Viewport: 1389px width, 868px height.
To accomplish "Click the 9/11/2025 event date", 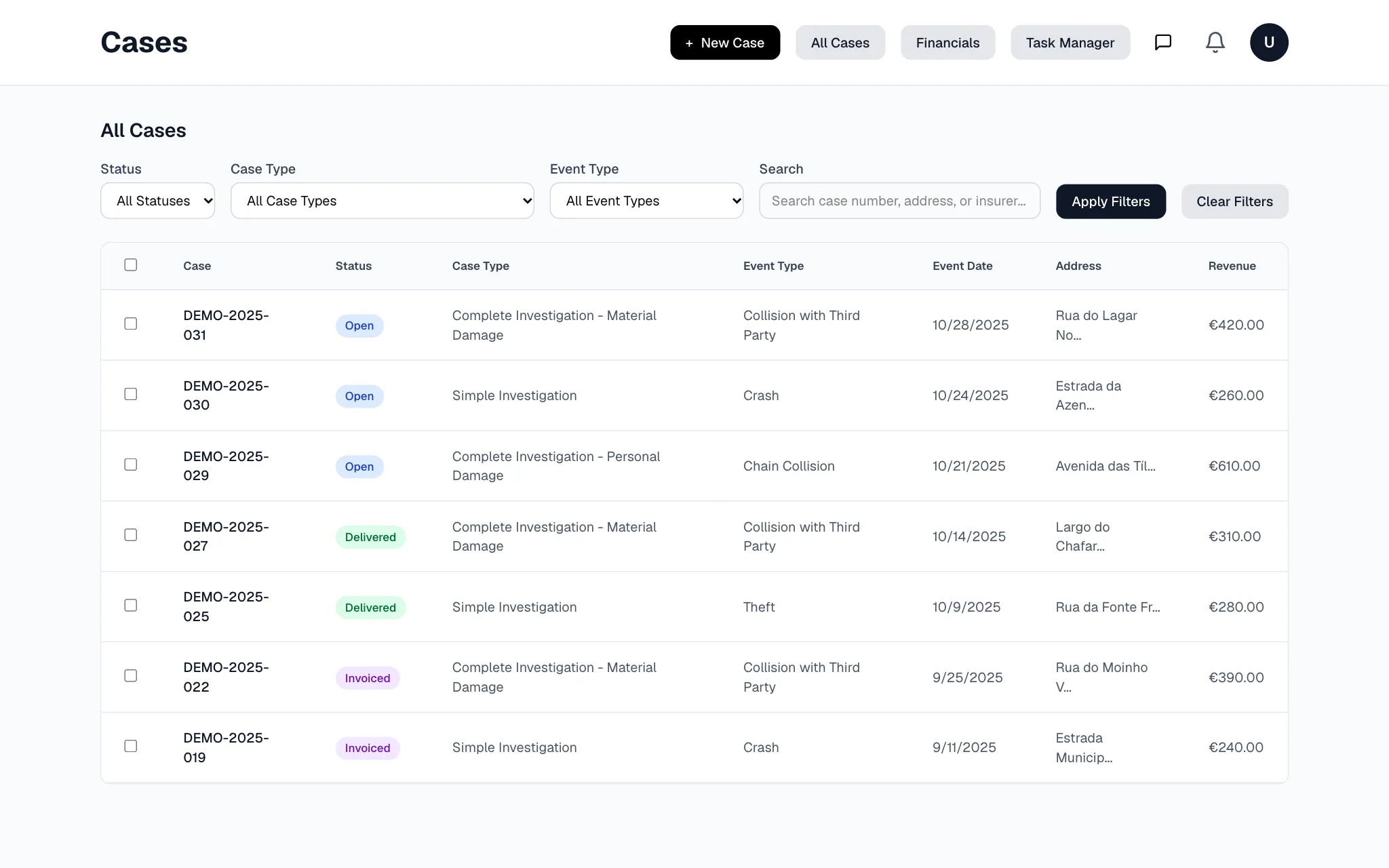I will pos(964,747).
